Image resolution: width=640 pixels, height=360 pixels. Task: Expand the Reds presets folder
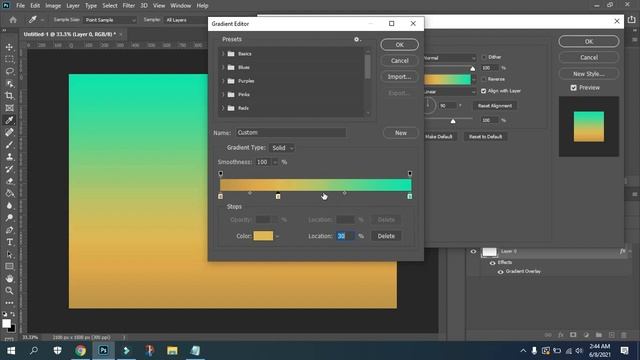tap(223, 108)
